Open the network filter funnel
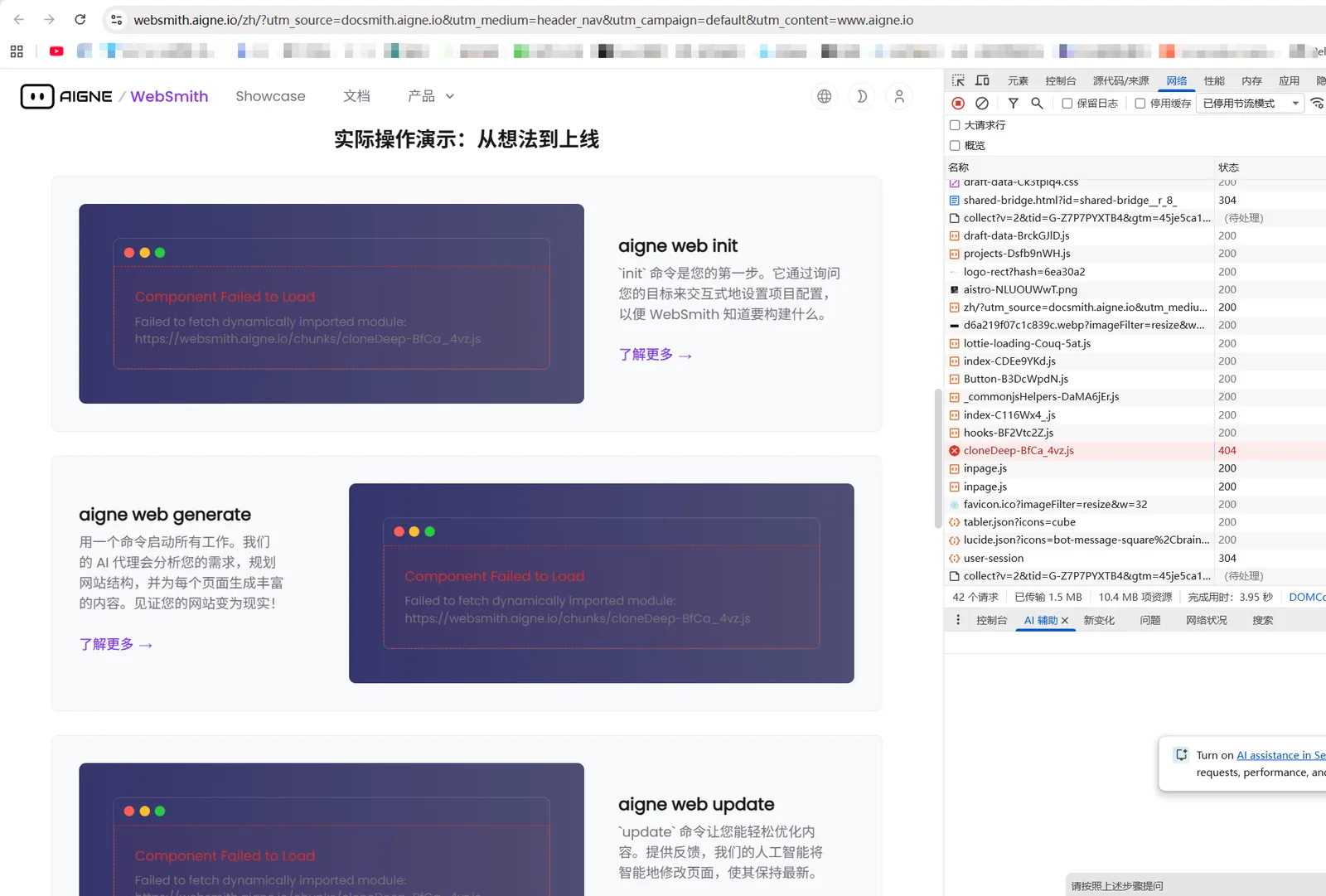The image size is (1326, 896). [1013, 104]
